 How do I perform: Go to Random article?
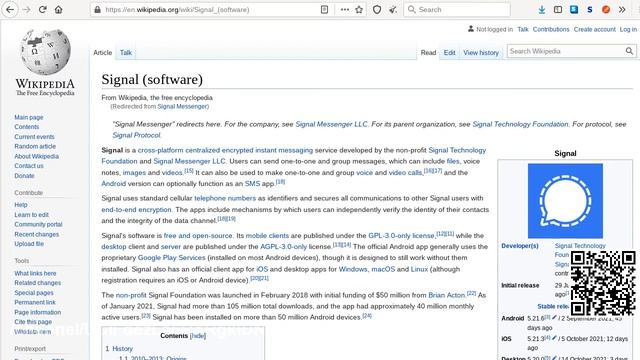click(35, 146)
